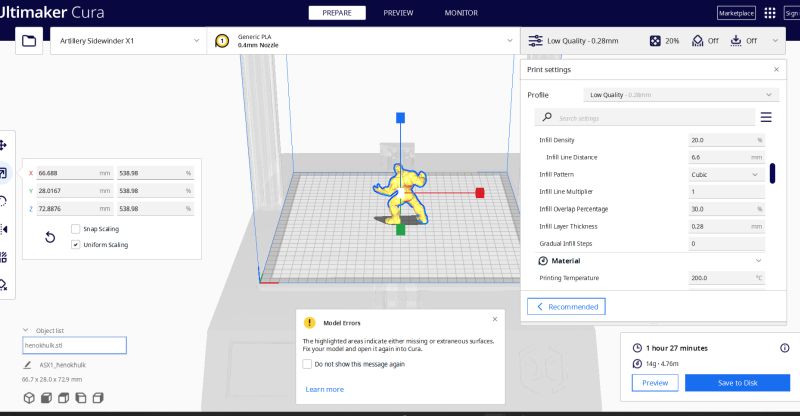Screen dimensions: 800x416
Task: Click the Infill Density 20.0 field
Action: pyautogui.click(x=727, y=140)
